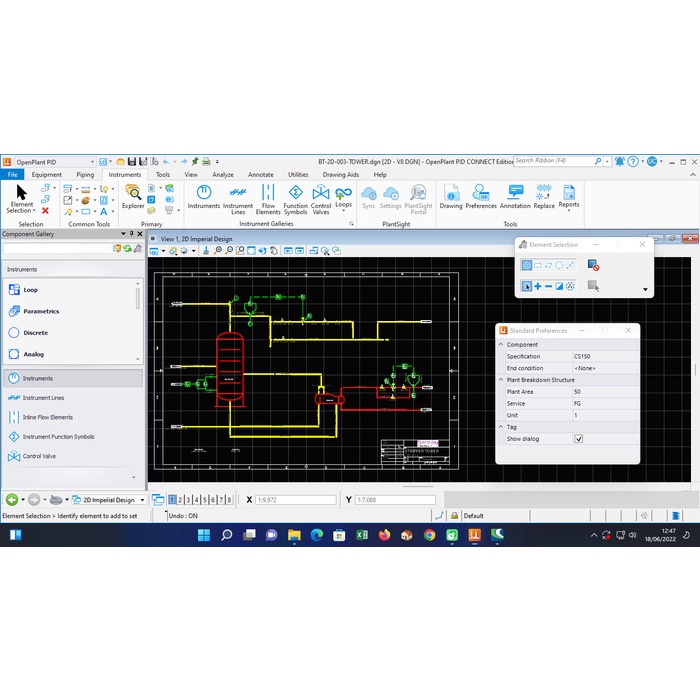This screenshot has height=700, width=700.
Task: Open Inline Flow Elements category
Action: pyautogui.click(x=73, y=417)
